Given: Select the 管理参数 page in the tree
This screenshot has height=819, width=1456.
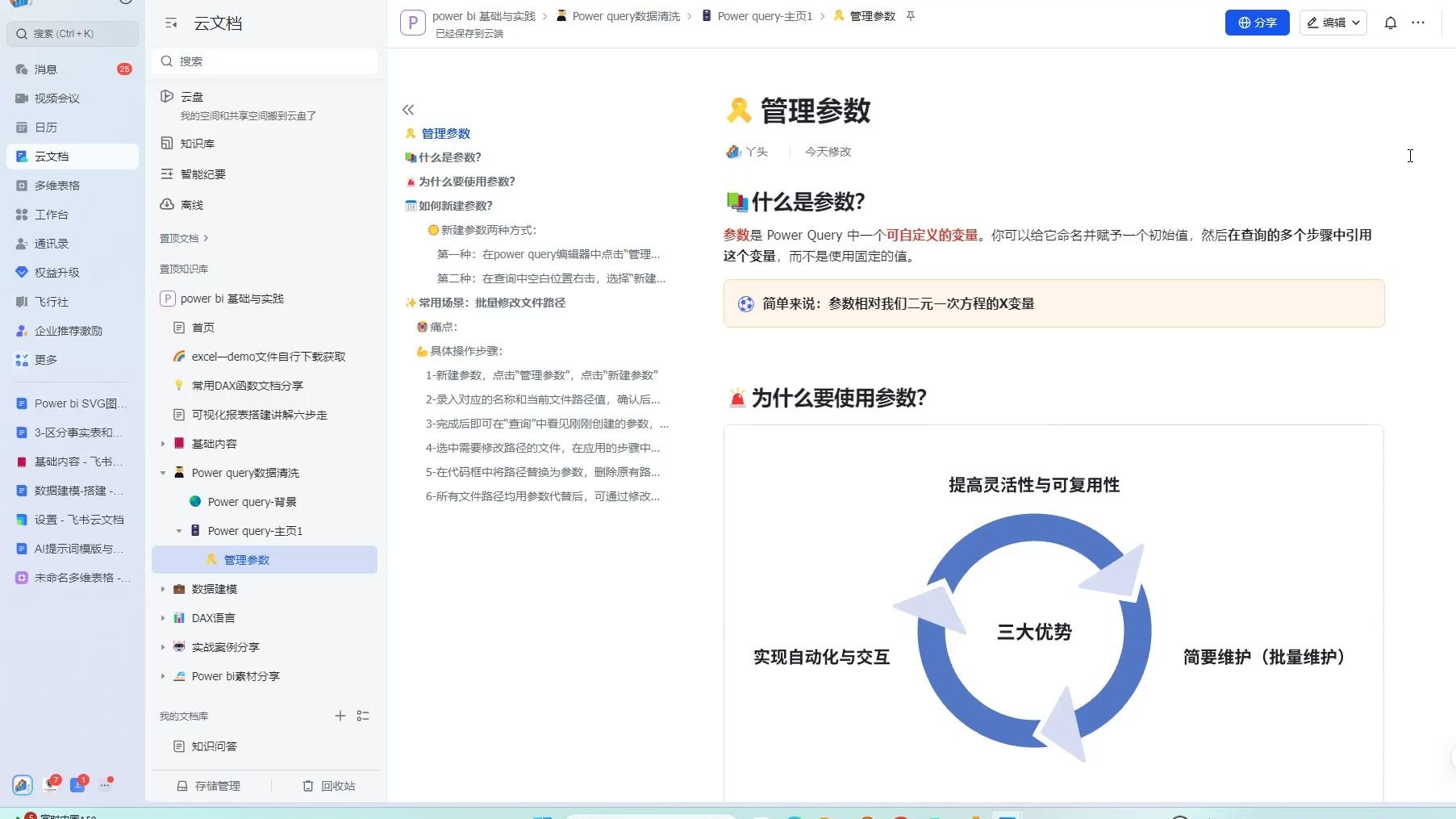Looking at the screenshot, I should [x=265, y=560].
